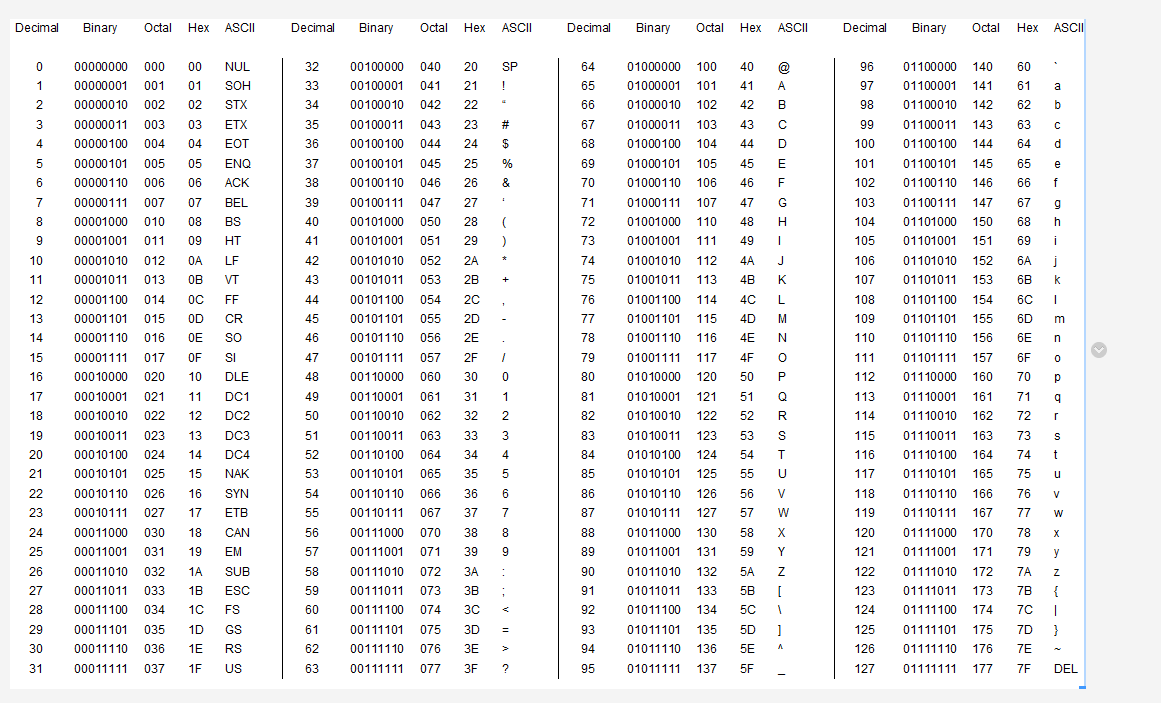Click the first Decimal column header
Viewport: 1161px width, 703px height.
click(36, 27)
